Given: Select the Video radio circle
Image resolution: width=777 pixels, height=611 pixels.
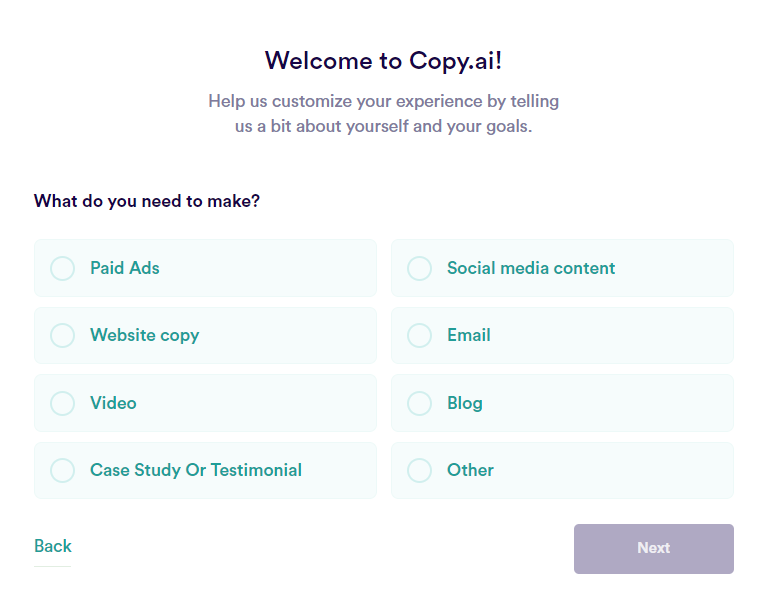Looking at the screenshot, I should pos(62,403).
